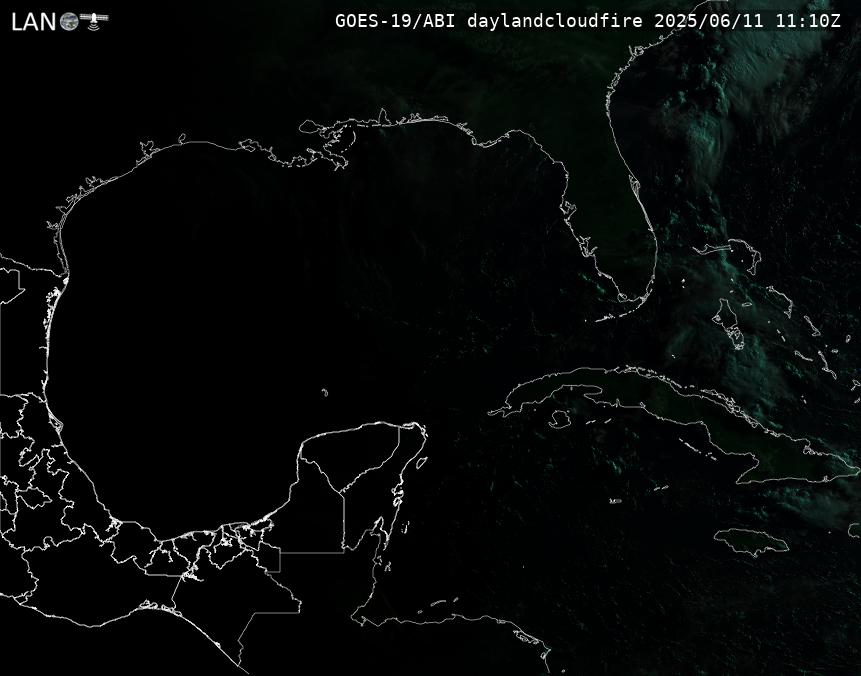
Task: Click the satellite icon in the logo
Action: [x=94, y=20]
